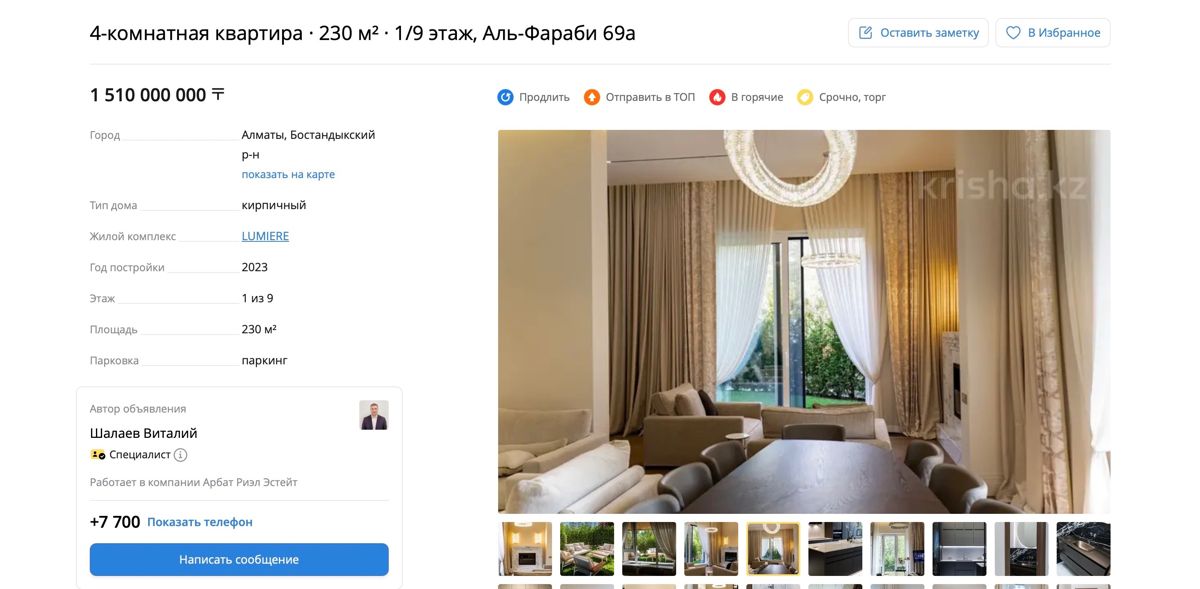Add listing to favorites with В Избранное
The width and height of the screenshot is (1200, 589).
(1053, 33)
